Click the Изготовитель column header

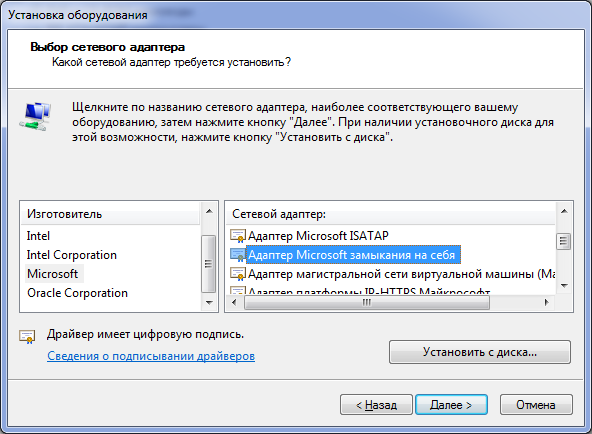coord(110,214)
